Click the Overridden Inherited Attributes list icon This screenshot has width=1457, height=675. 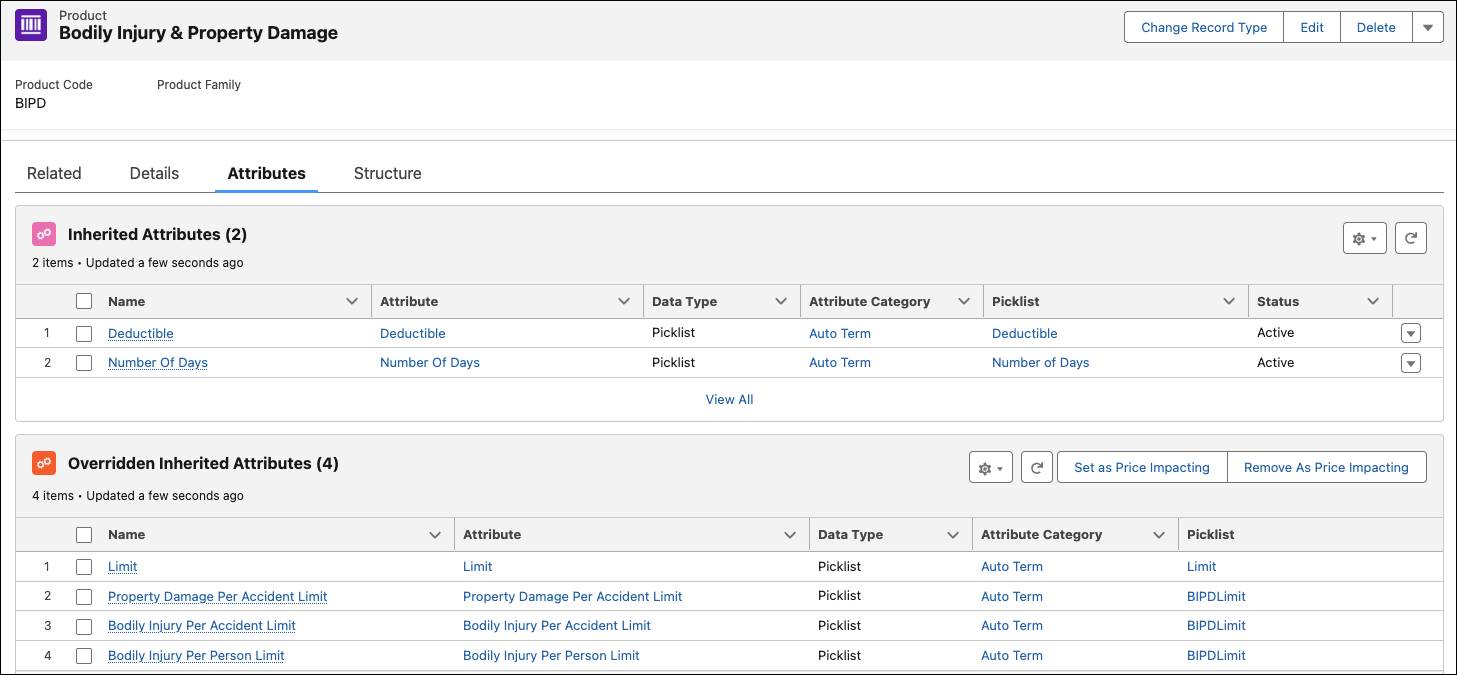43,463
